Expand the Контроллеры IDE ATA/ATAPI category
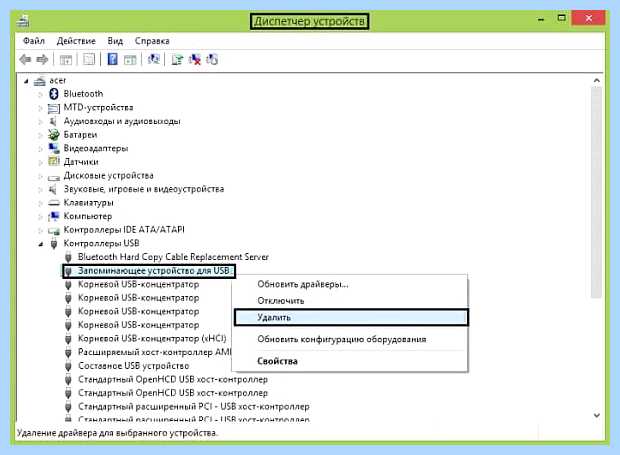The height and width of the screenshot is (455, 620). click(x=40, y=230)
